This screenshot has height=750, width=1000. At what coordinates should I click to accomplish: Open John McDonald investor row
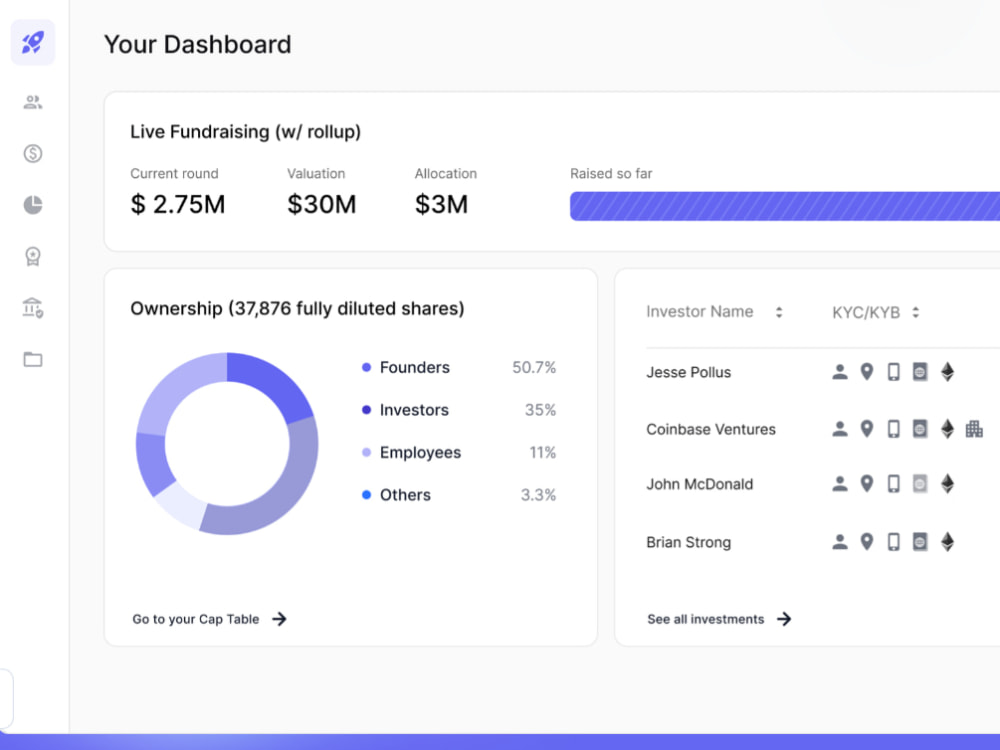tap(823, 483)
